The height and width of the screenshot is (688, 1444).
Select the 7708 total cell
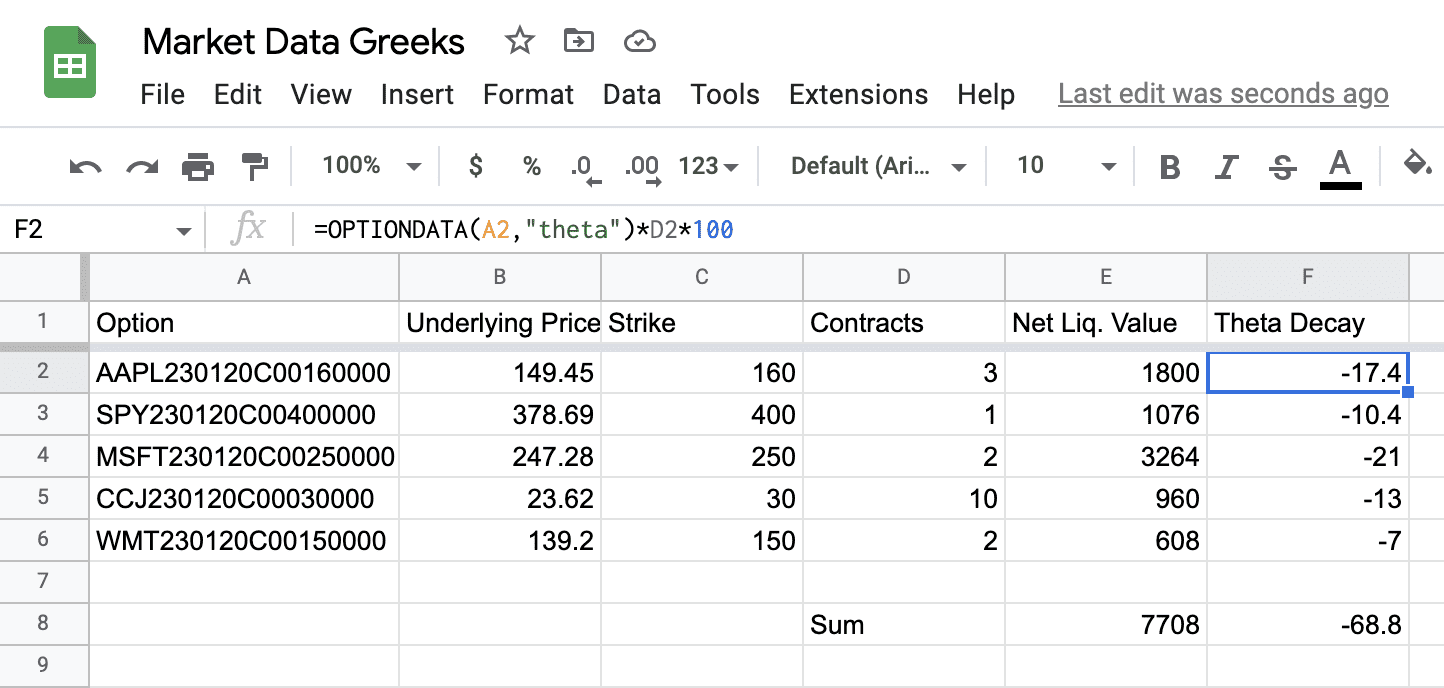pyautogui.click(x=1106, y=625)
